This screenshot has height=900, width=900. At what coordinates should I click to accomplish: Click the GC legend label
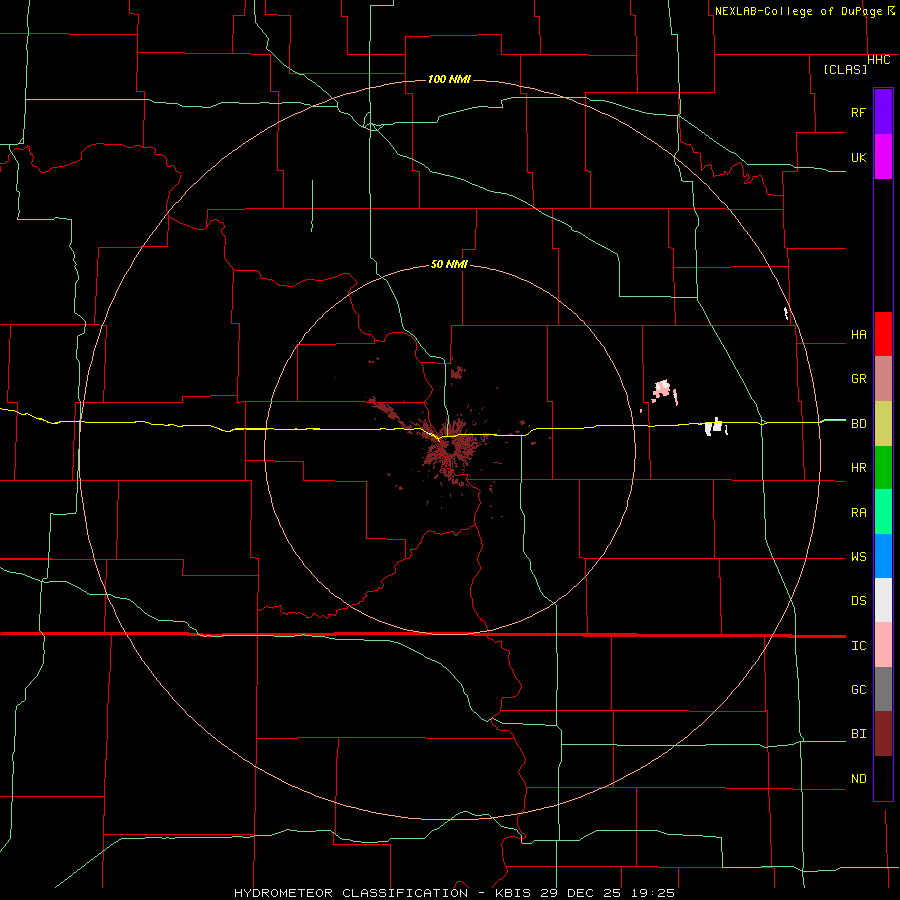pyautogui.click(x=858, y=690)
